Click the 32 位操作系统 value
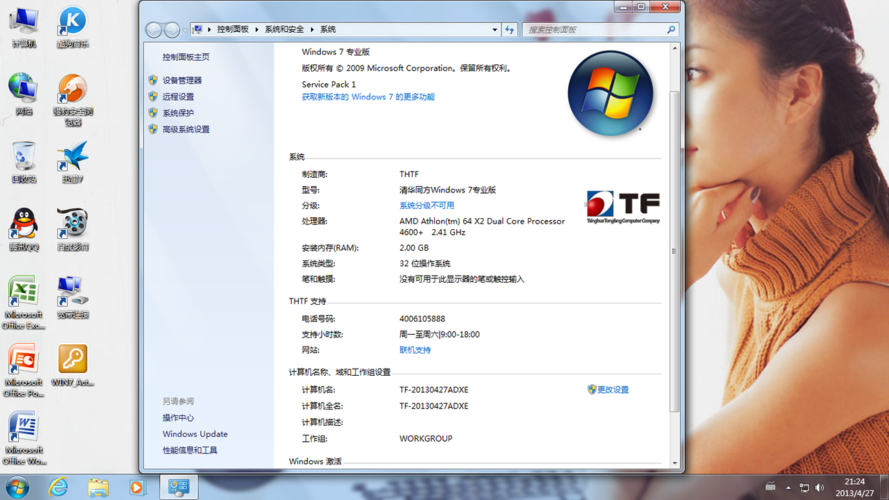 [x=425, y=264]
